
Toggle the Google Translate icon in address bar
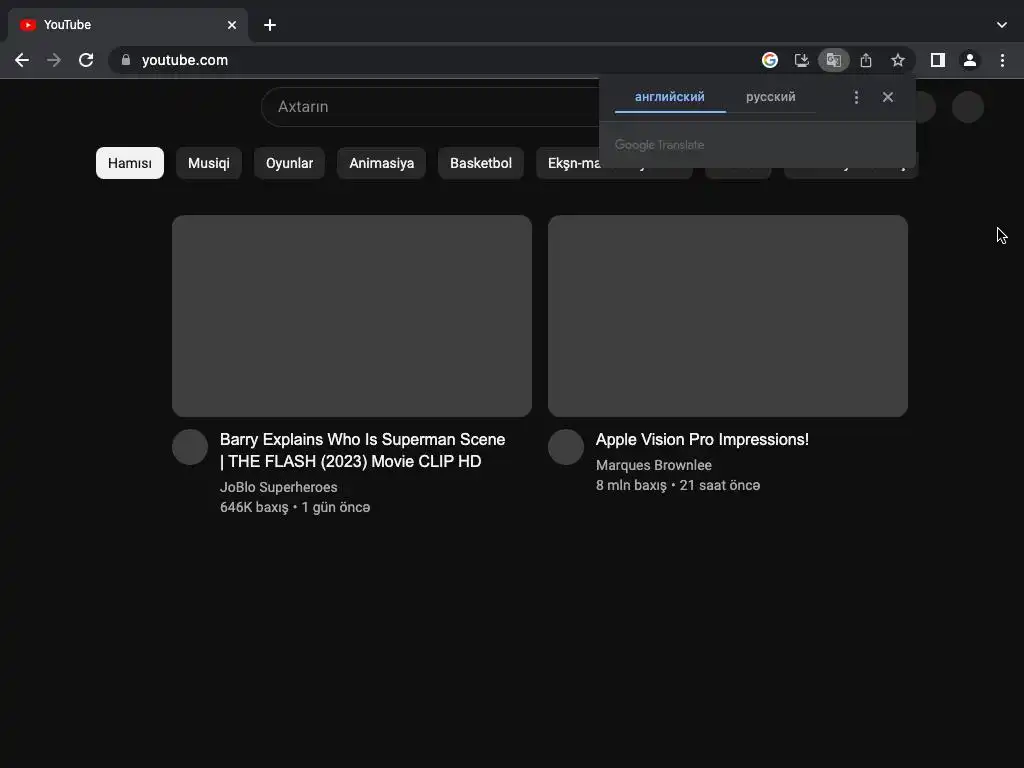coord(834,60)
